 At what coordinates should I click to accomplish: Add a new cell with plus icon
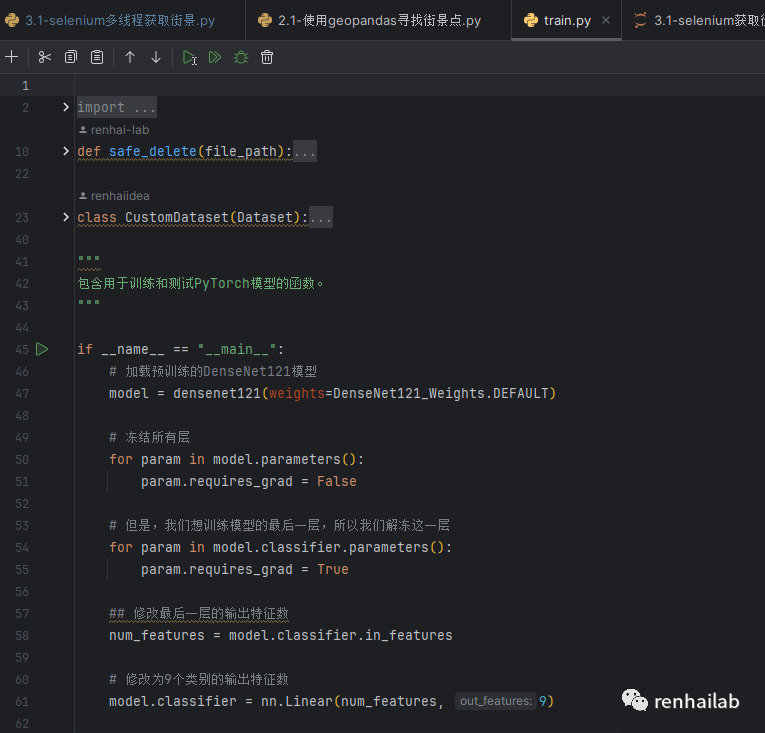12,57
